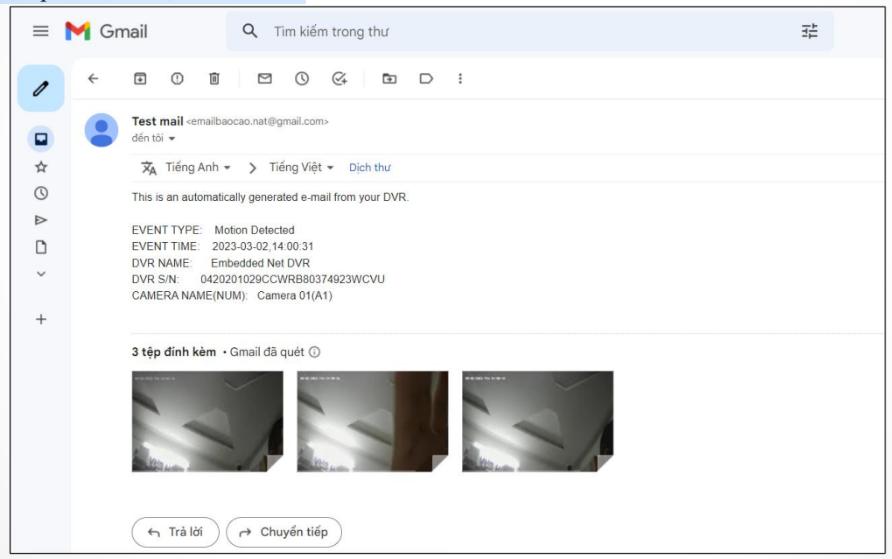The width and height of the screenshot is (892, 559).
Task: Click the DVR serial number 0420201029CCWRB80374923WCVU
Action: coord(292,279)
